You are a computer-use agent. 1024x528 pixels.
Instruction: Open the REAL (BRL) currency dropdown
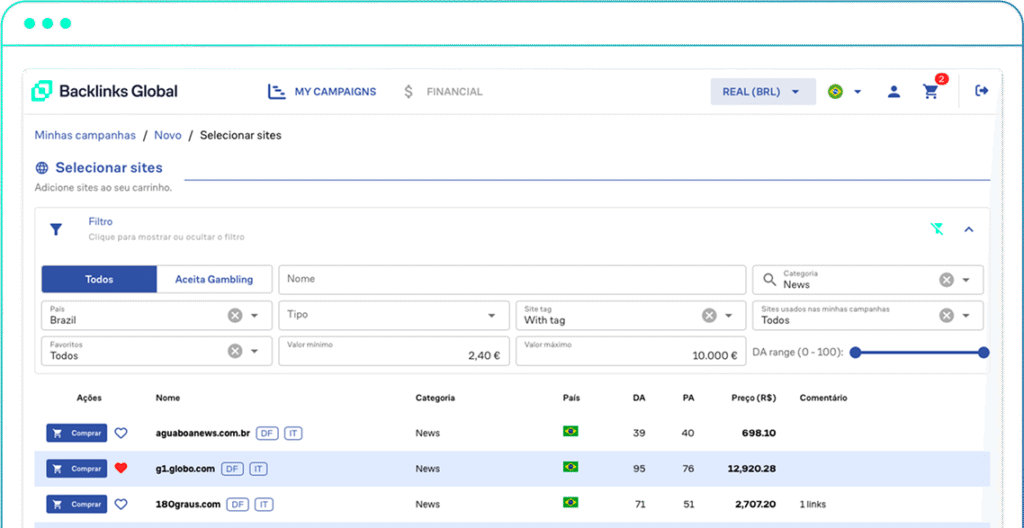click(x=761, y=92)
